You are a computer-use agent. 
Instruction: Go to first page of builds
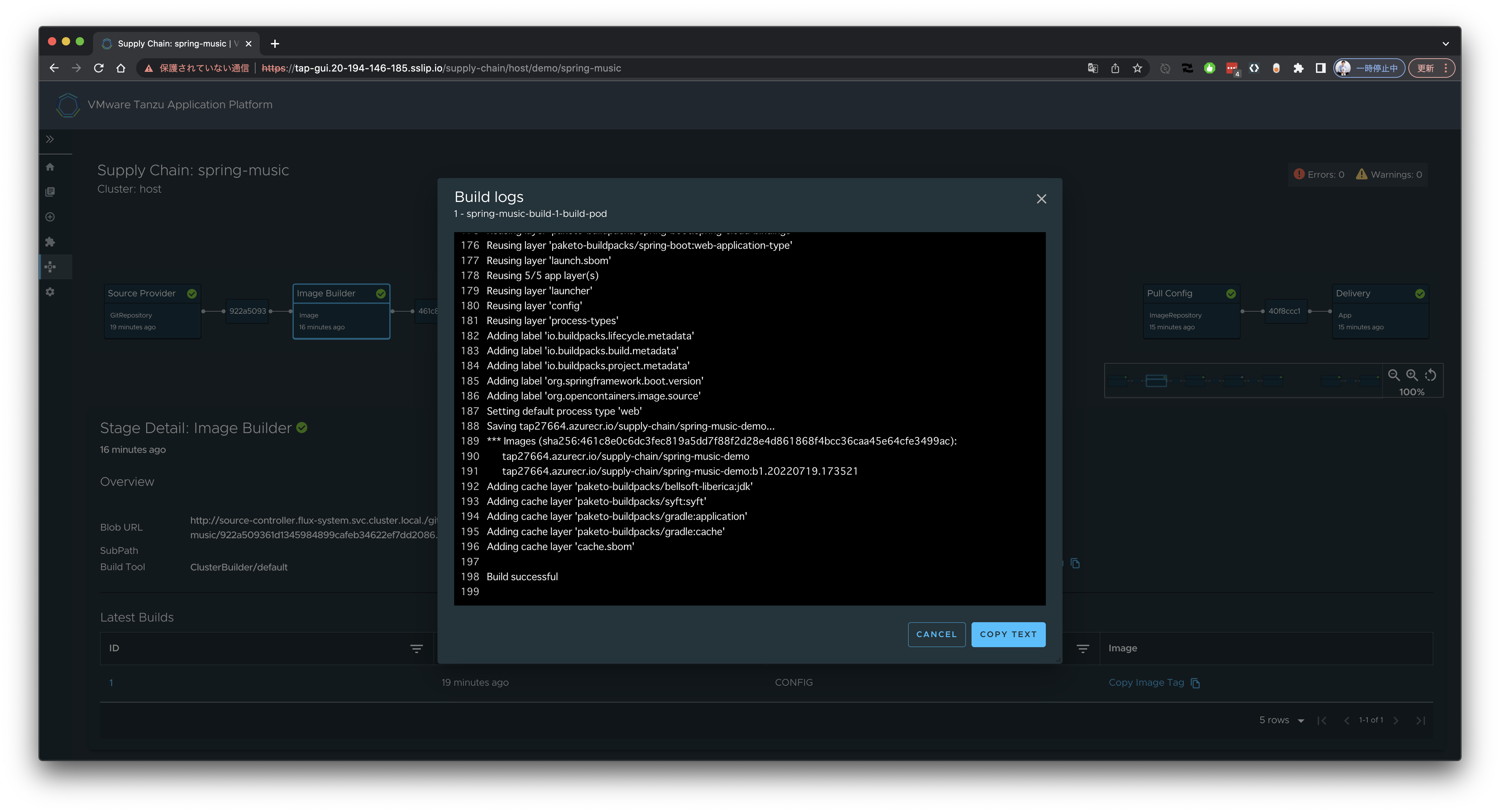tap(1322, 721)
